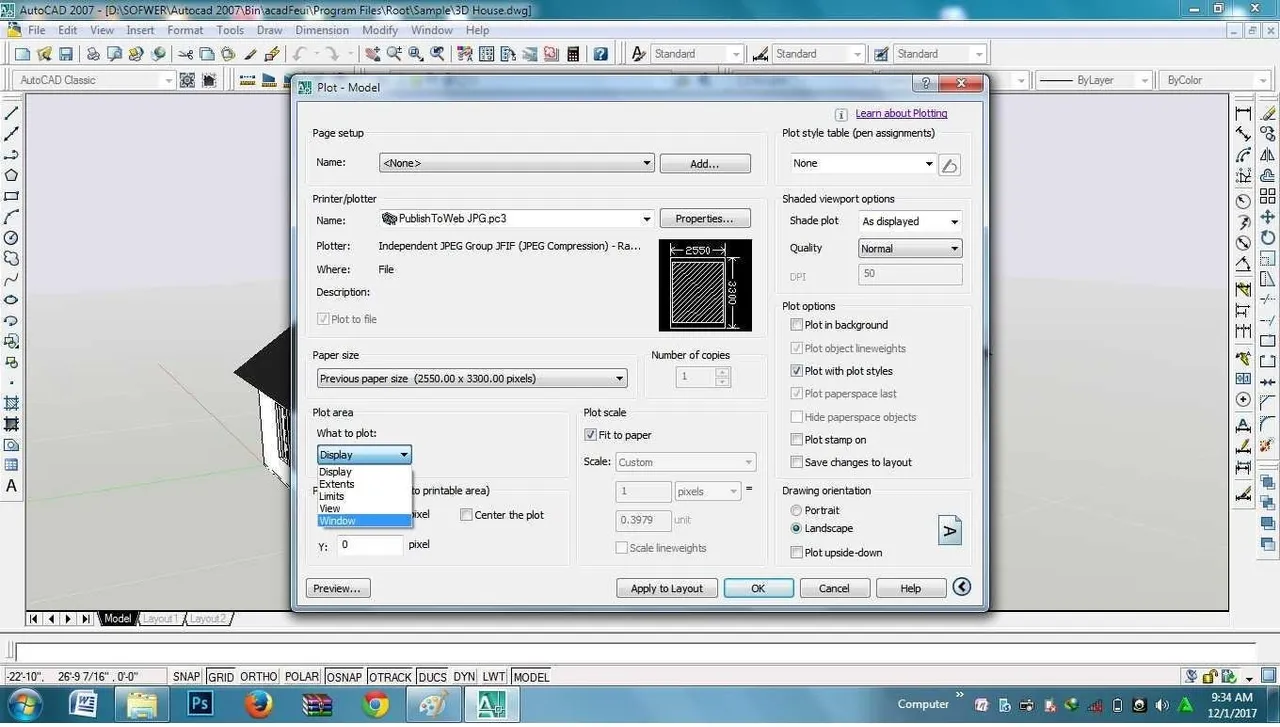Open Page setup Name dropdown
Image resolution: width=1280 pixels, height=727 pixels.
click(x=517, y=163)
